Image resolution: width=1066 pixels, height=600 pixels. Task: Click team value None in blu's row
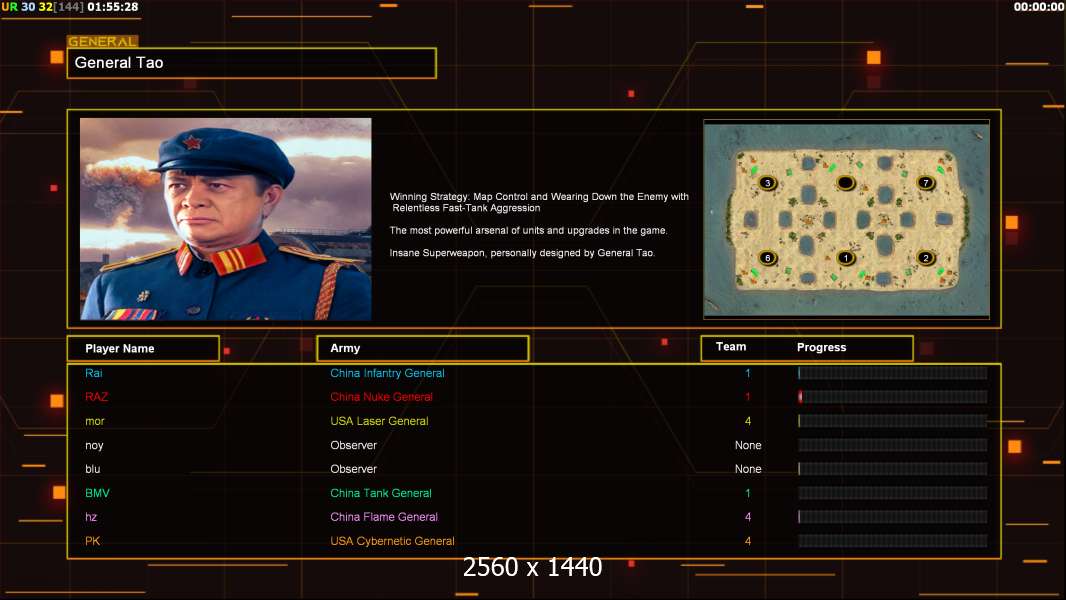[x=748, y=469]
